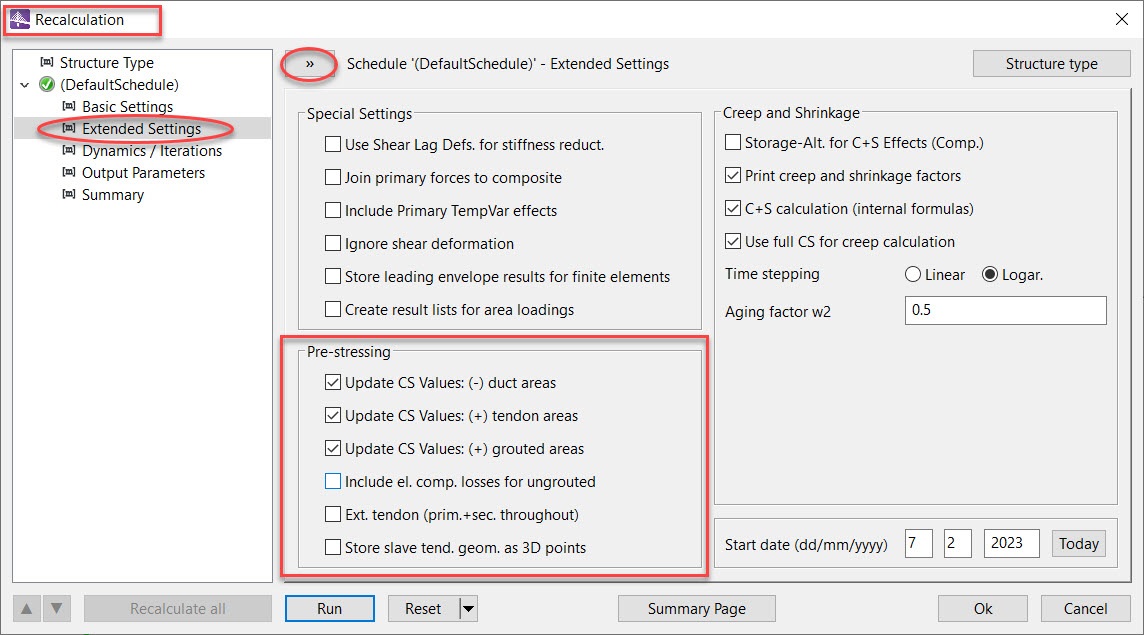Click the icon beside Basic Settings

69,107
